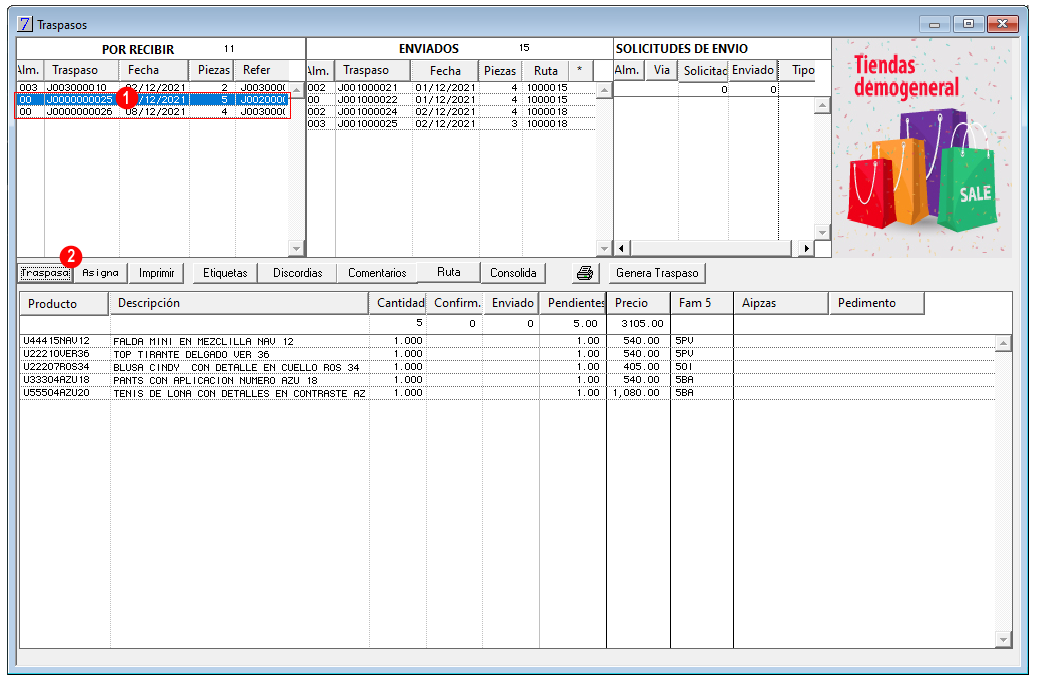Open the Discordias option
This screenshot has width=1037, height=683.
[x=298, y=273]
